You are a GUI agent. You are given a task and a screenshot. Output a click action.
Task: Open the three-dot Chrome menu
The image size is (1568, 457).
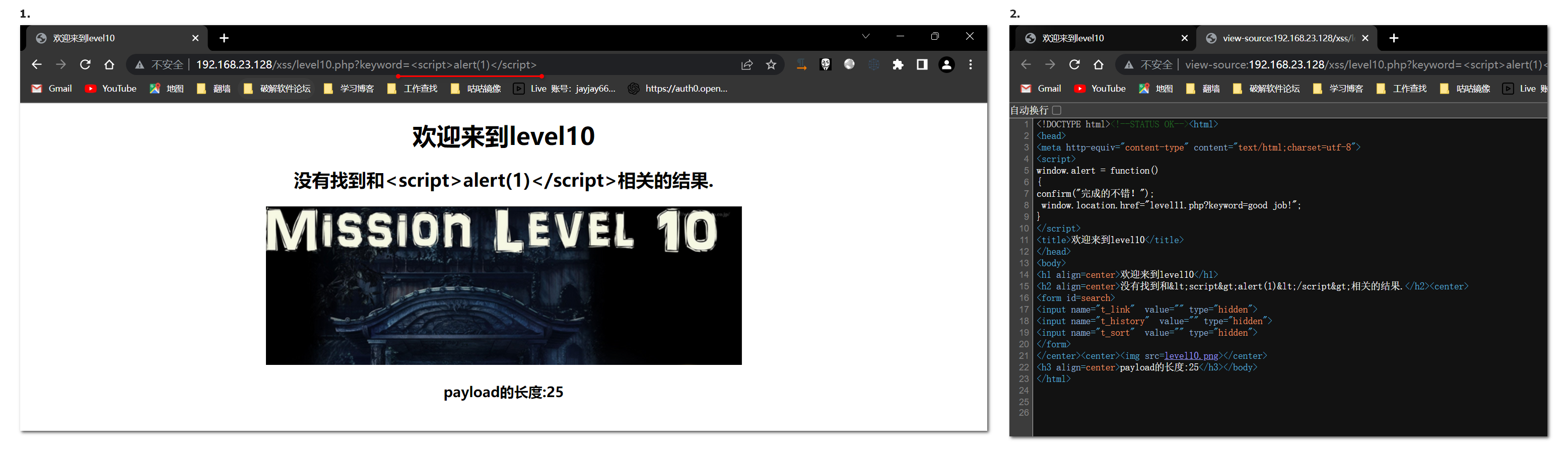tap(970, 64)
